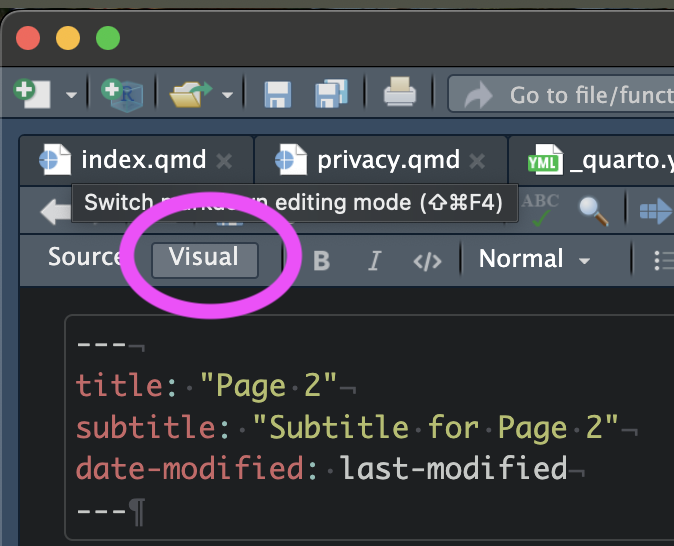This screenshot has height=546, width=674.
Task: Click the Save All icon
Action: (331, 94)
